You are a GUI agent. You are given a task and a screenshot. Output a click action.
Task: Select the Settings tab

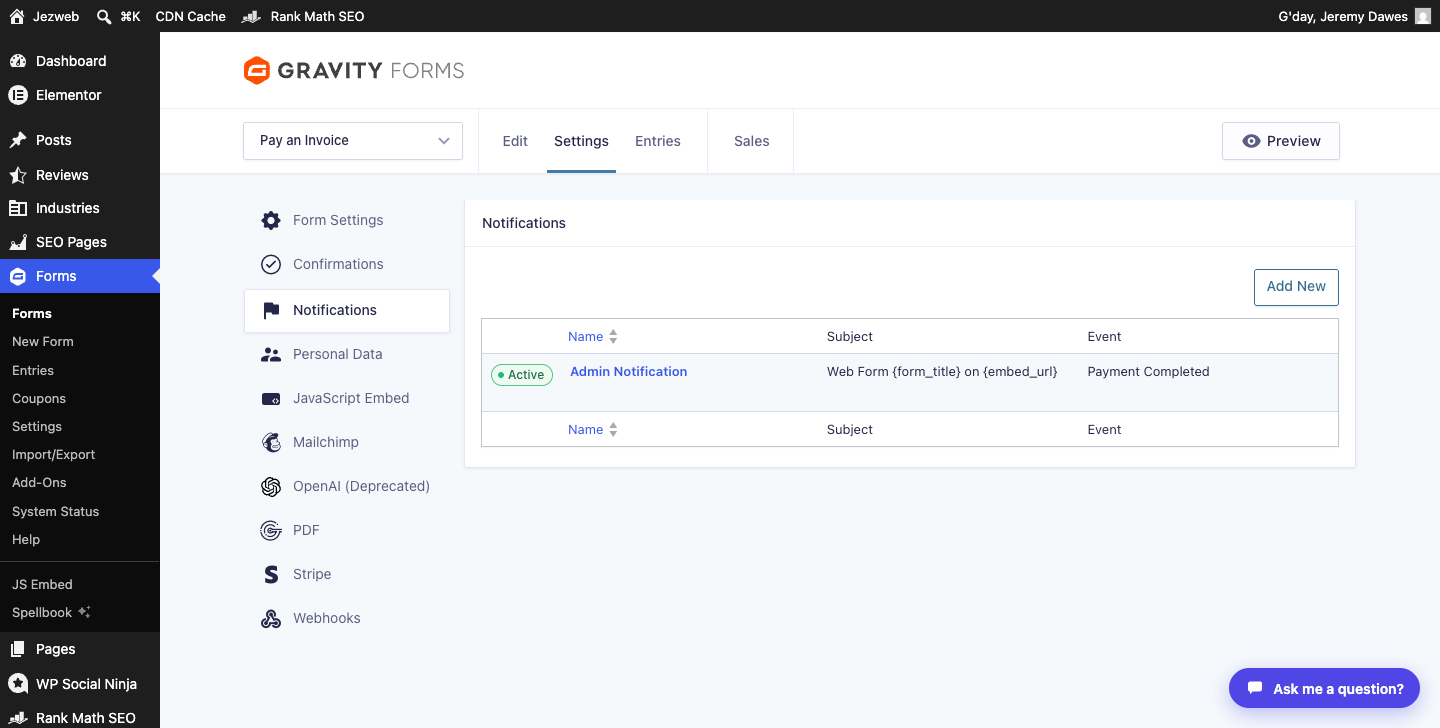(581, 141)
